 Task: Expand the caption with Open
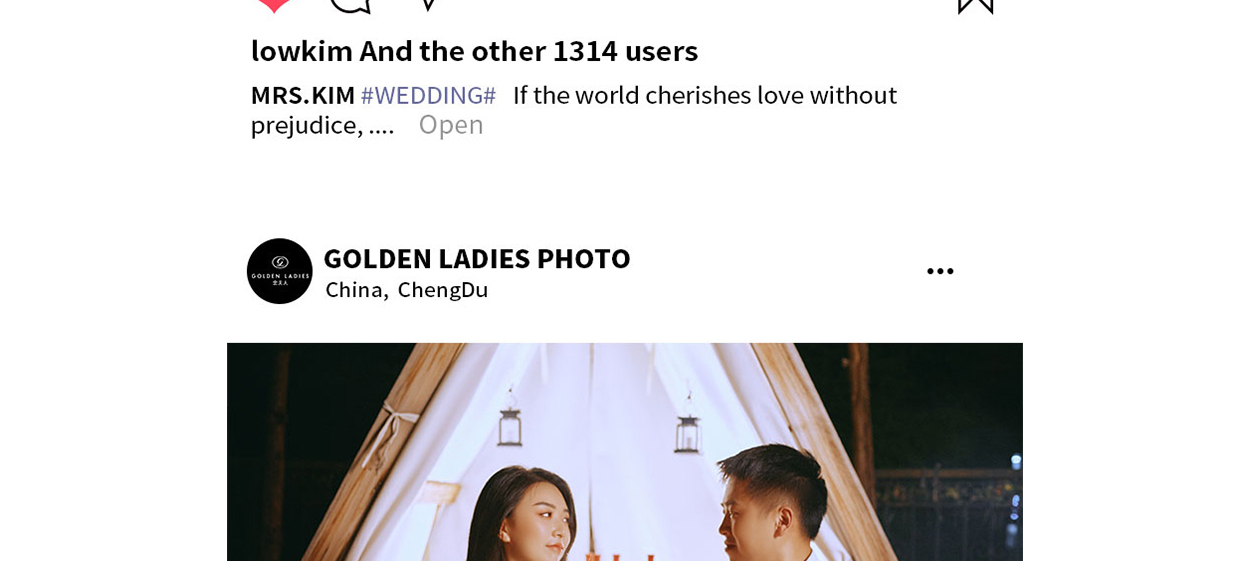click(451, 124)
